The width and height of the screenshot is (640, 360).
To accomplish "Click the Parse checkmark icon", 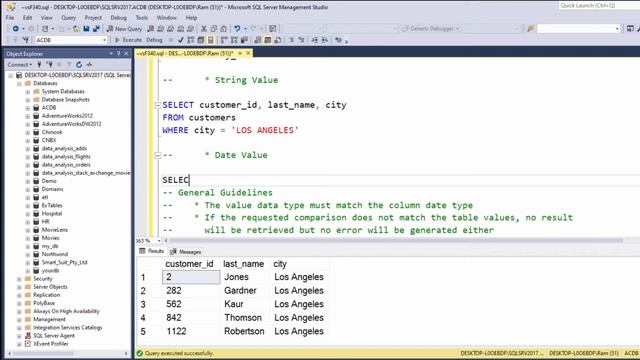I will point(181,40).
